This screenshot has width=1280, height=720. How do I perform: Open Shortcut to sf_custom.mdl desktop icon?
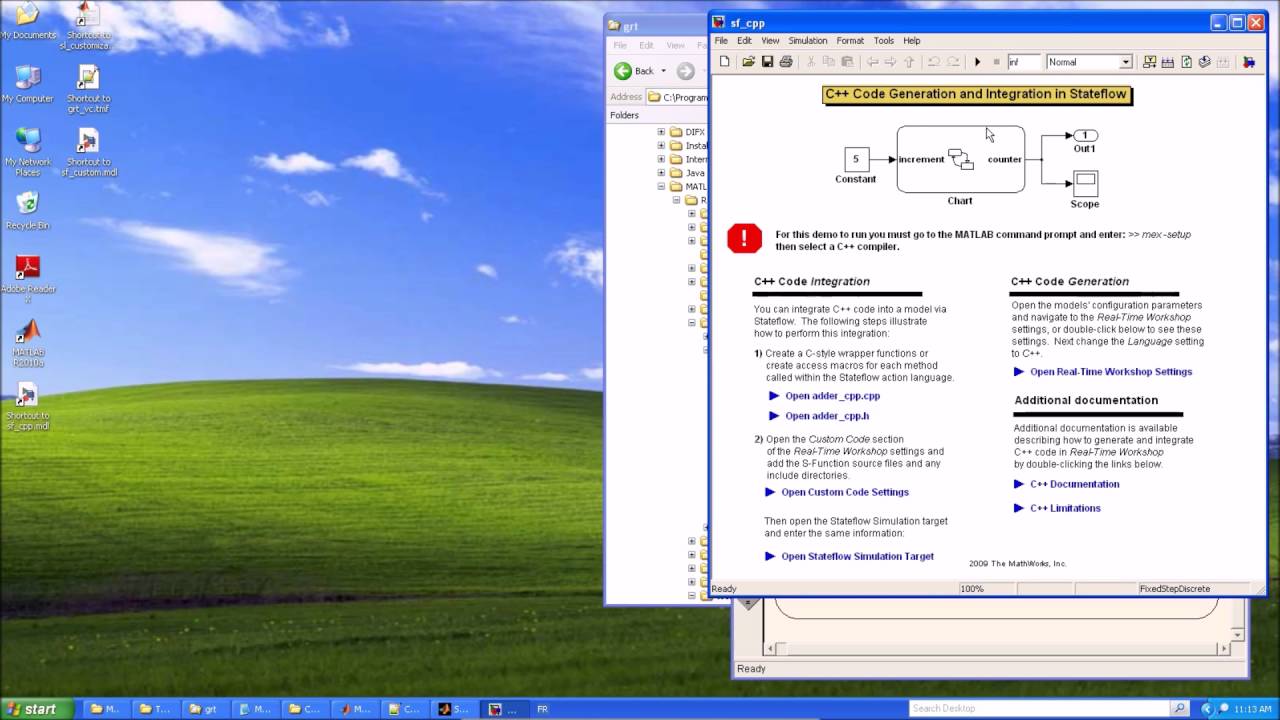tap(88, 152)
